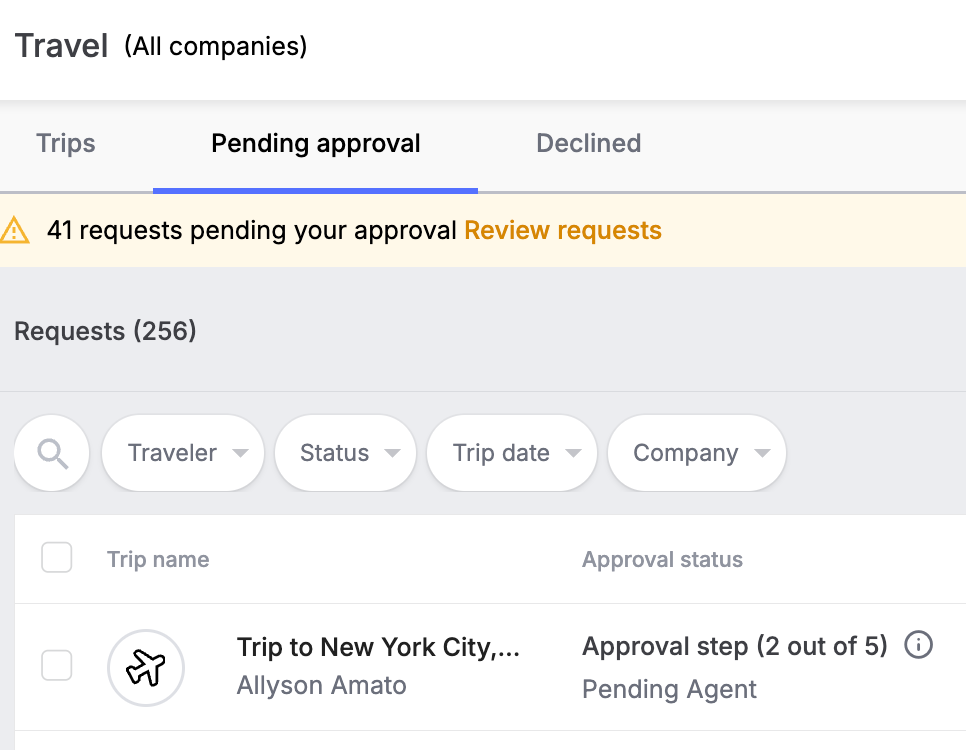Screen dimensions: 966x750
Task: Open the Trip to New York City entry
Action: [x=378, y=647]
